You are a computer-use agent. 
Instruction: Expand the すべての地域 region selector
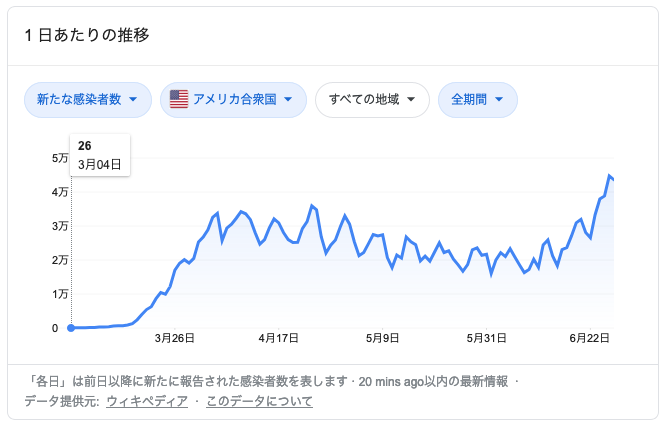click(372, 100)
